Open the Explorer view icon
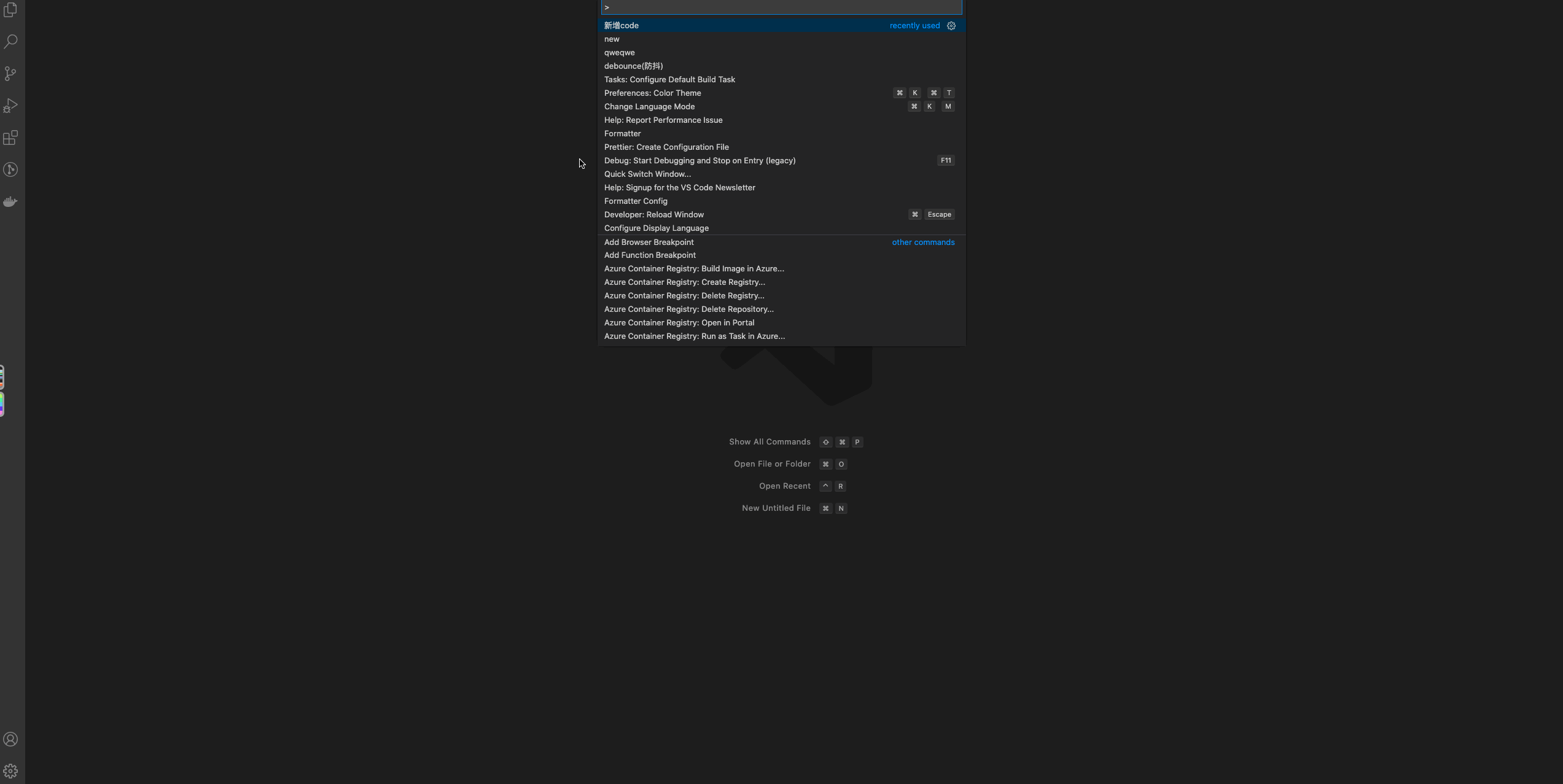This screenshot has width=1563, height=784. pyautogui.click(x=10, y=10)
